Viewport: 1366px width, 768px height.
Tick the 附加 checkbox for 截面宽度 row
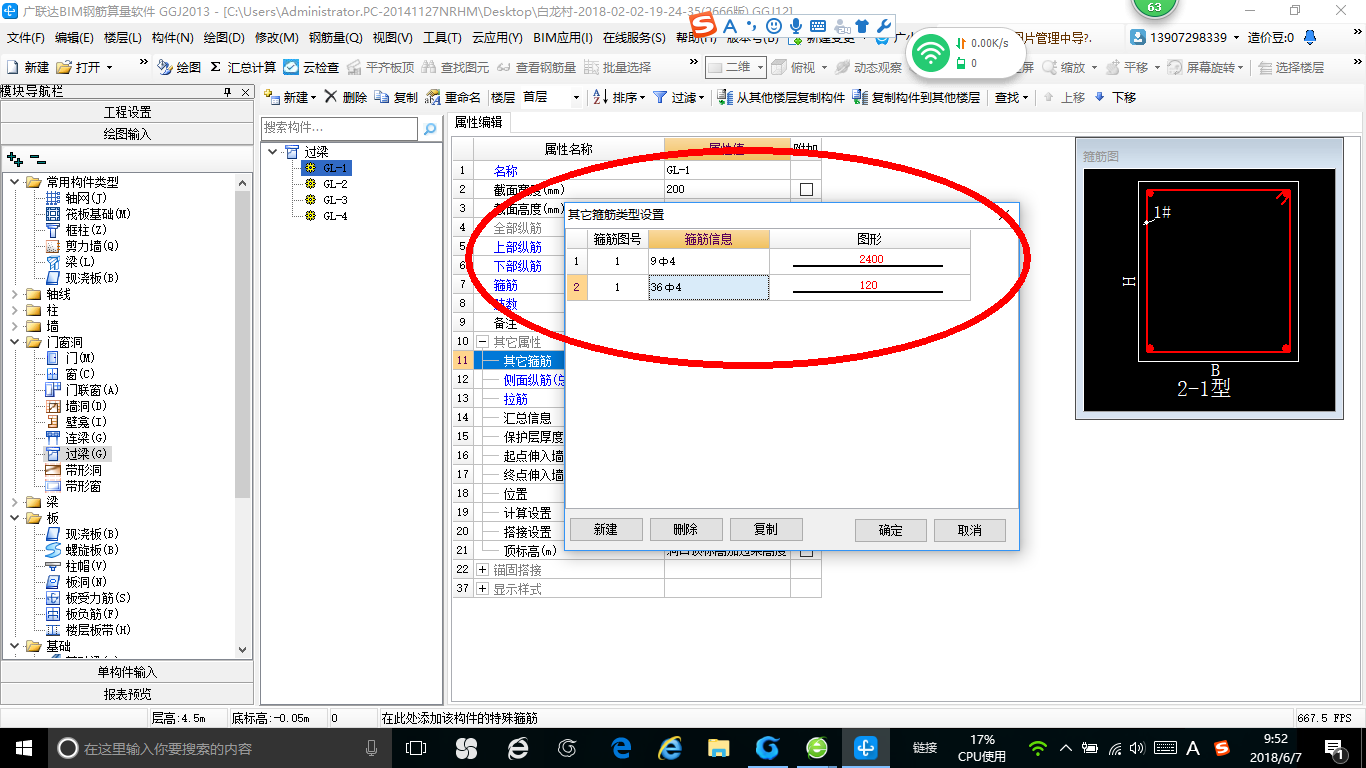pos(806,189)
